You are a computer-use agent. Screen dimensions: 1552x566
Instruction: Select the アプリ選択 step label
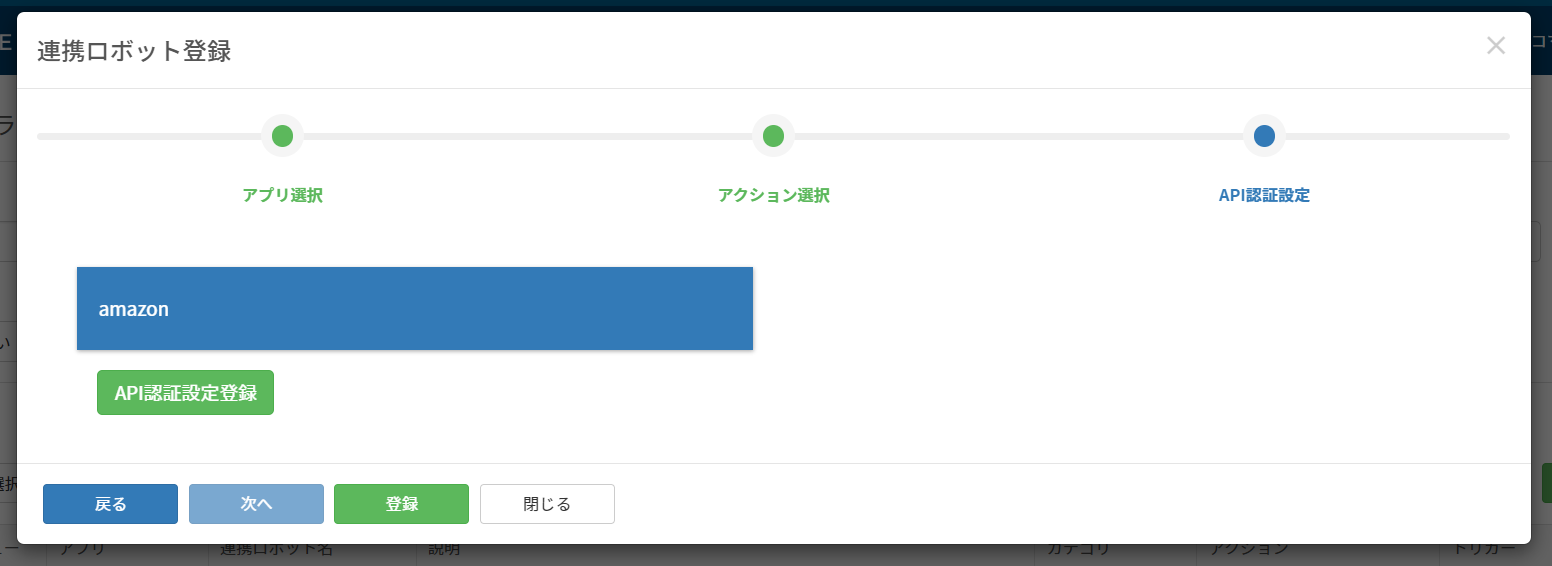point(282,196)
